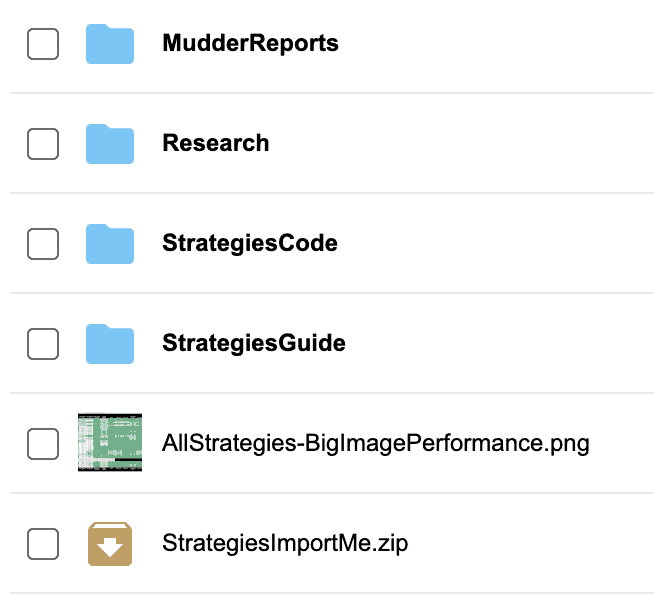Viewport: 654px width, 608px height.
Task: Open the MudderReports folder icon
Action: pyautogui.click(x=110, y=44)
